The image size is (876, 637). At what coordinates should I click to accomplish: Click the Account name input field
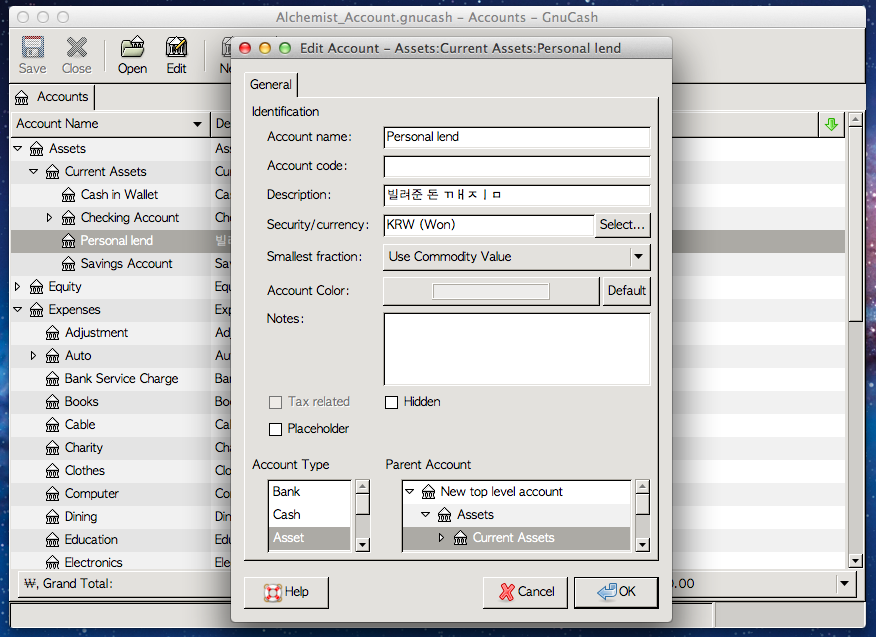pyautogui.click(x=517, y=137)
